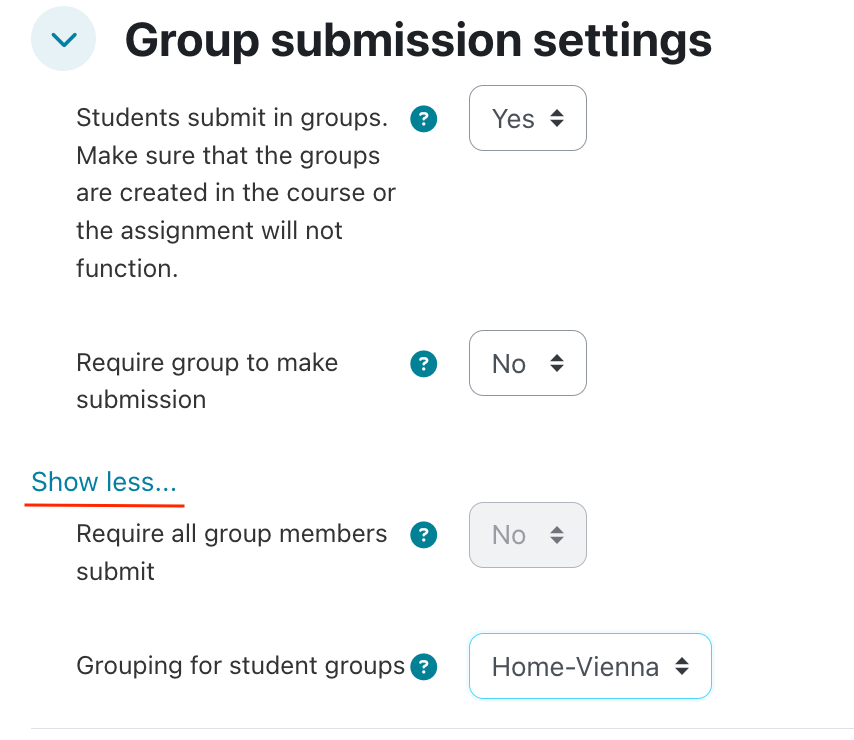Collapse the Group submission settings section
This screenshot has width=854, height=740.
point(63,40)
